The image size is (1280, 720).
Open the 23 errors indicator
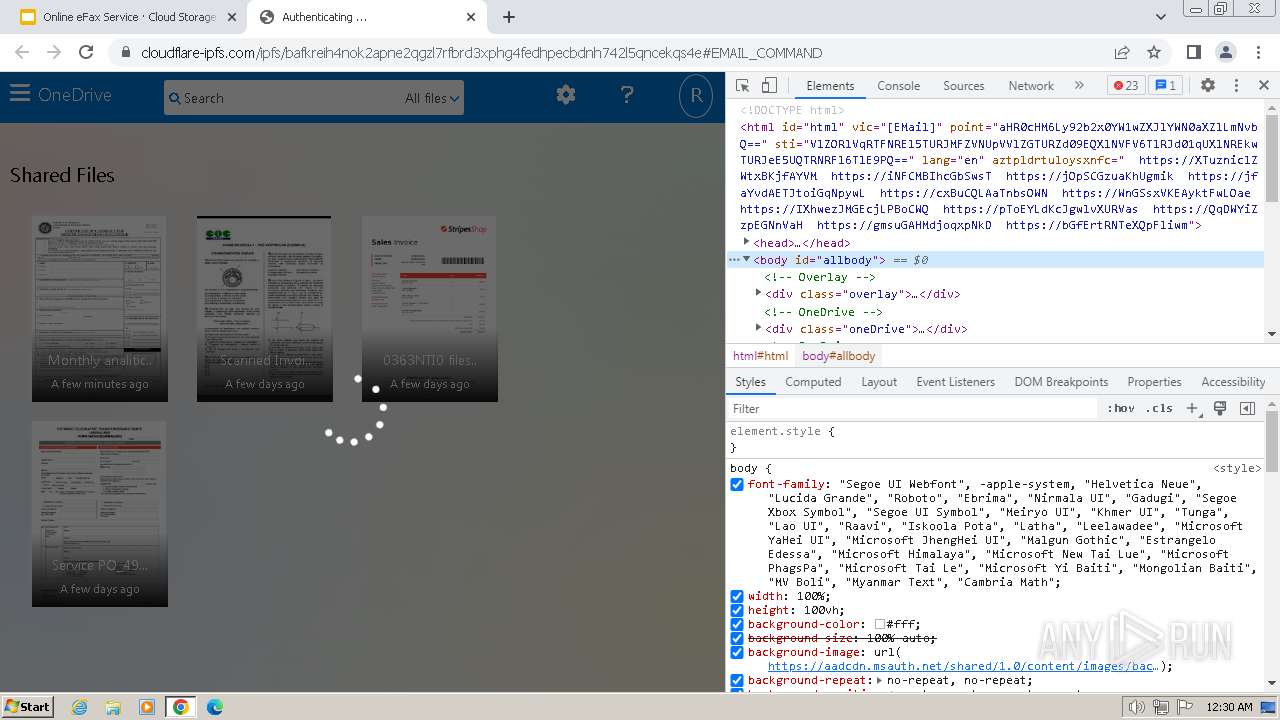pyautogui.click(x=1125, y=86)
